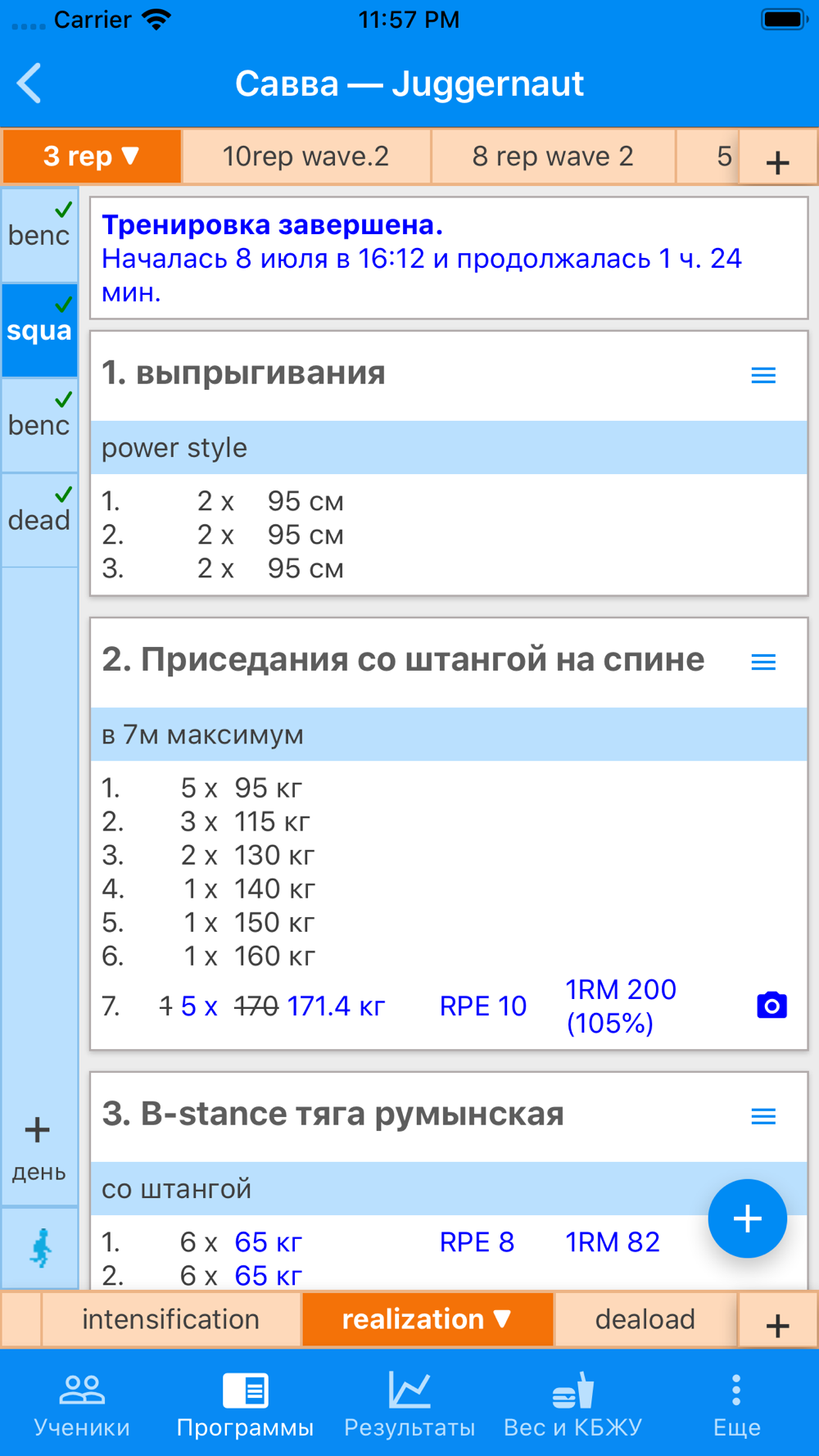Tap the blue floating plus button
The image size is (819, 1456).
(747, 1219)
